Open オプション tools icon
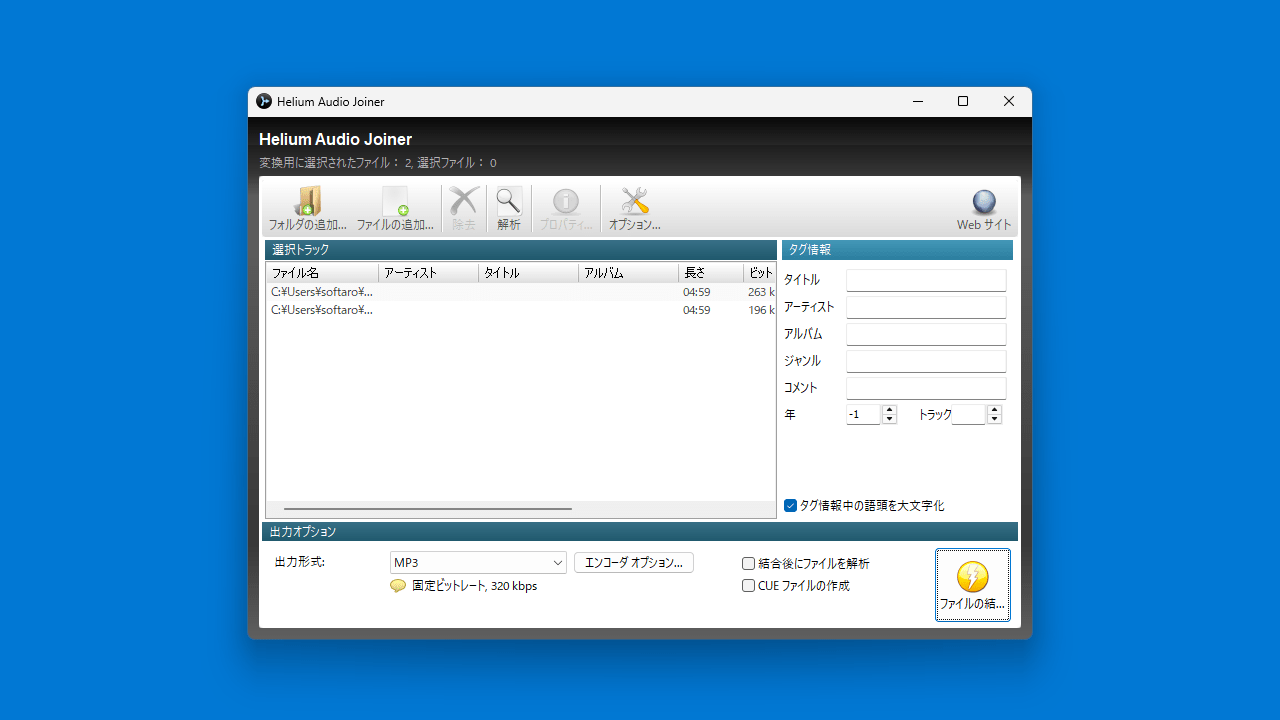 (635, 201)
